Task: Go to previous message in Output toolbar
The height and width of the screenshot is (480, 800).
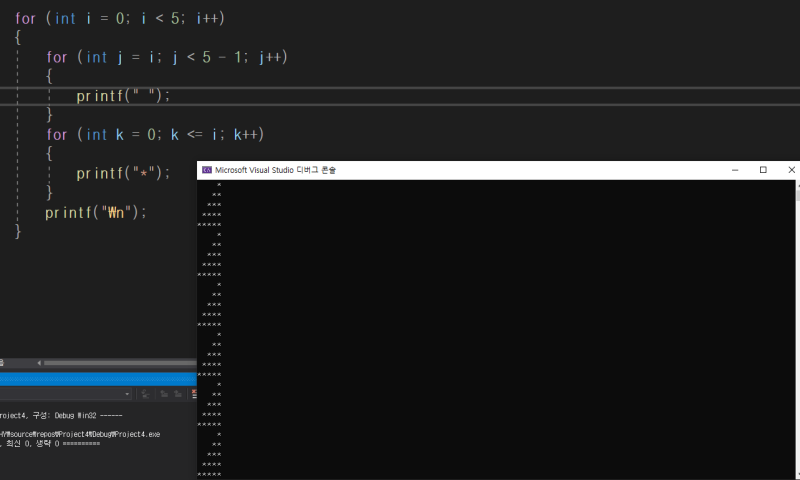Action: tap(164, 394)
